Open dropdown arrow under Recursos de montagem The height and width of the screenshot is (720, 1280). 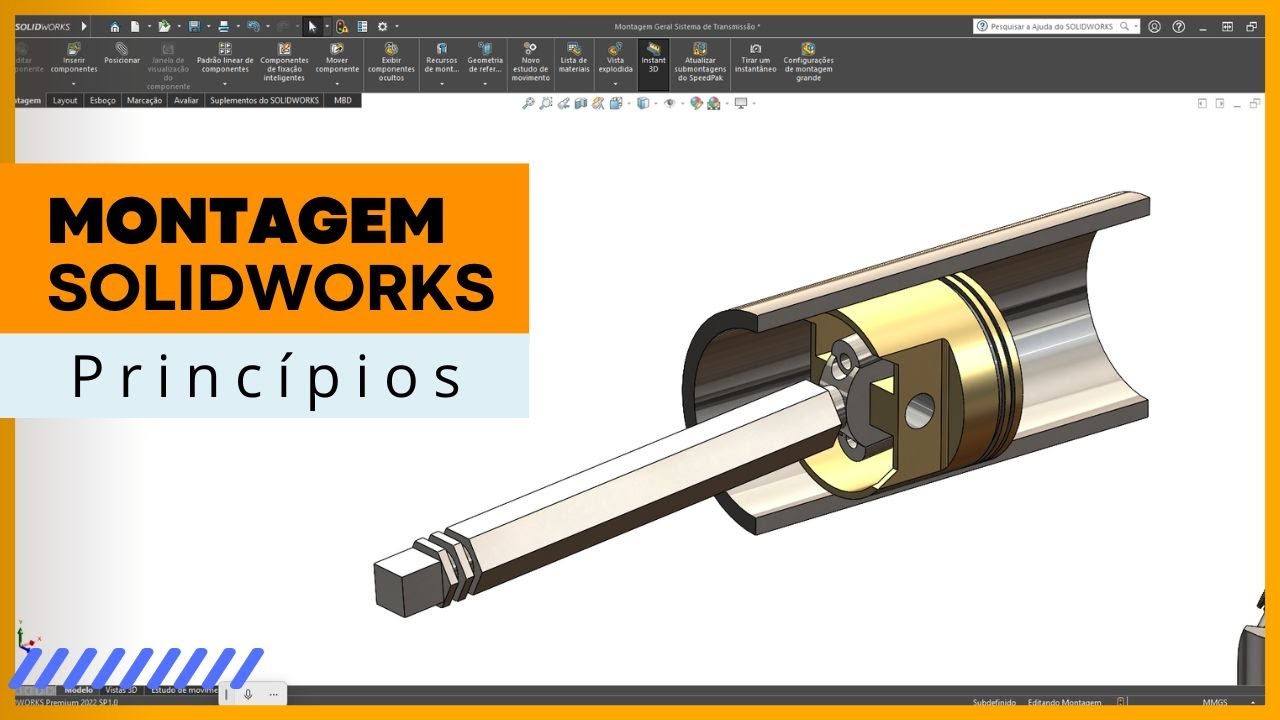[x=441, y=84]
